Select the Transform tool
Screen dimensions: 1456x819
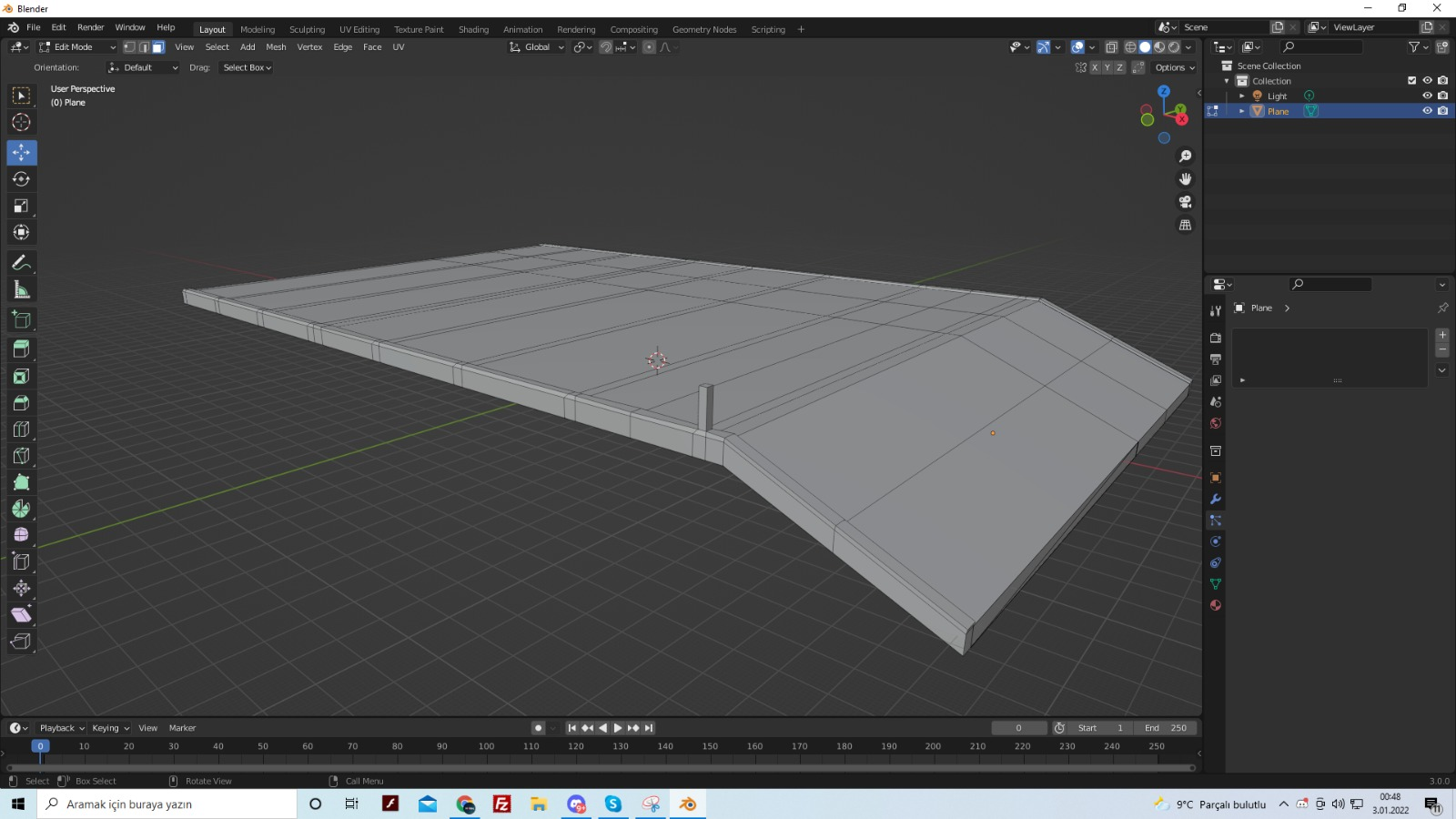click(x=21, y=232)
